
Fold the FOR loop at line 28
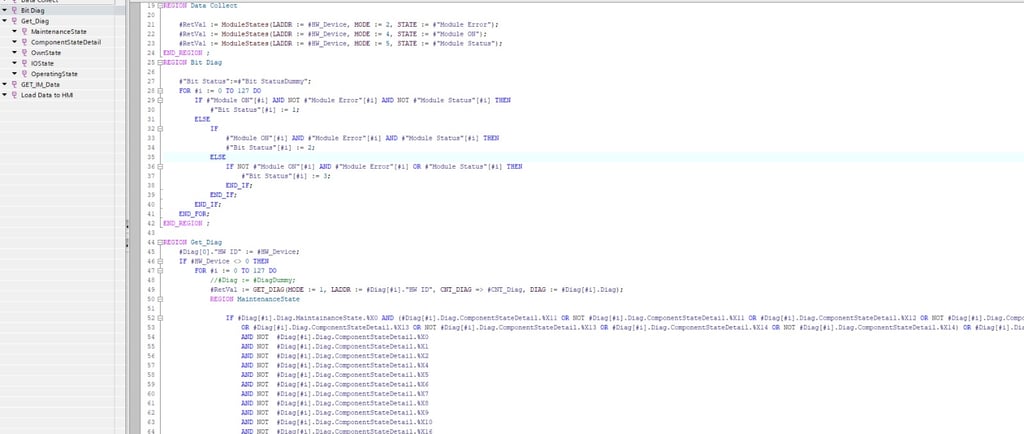[x=160, y=91]
